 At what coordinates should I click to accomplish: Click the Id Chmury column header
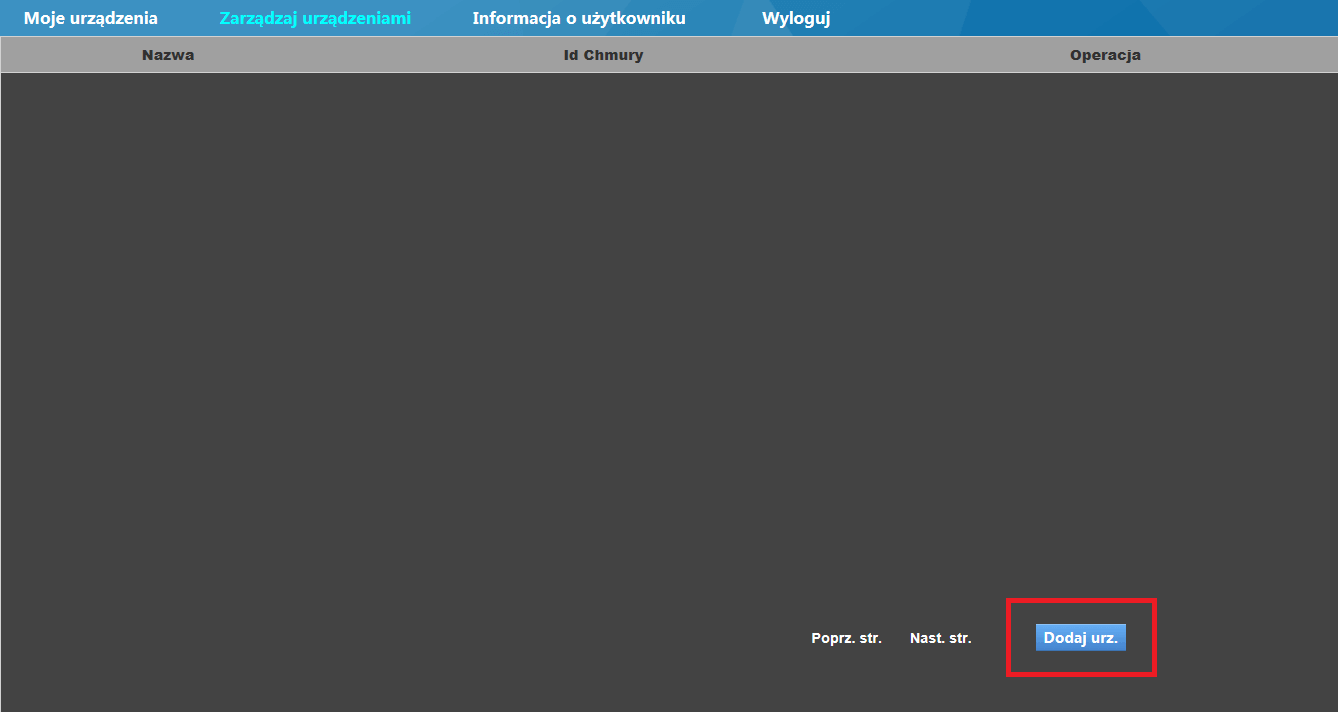[x=603, y=55]
